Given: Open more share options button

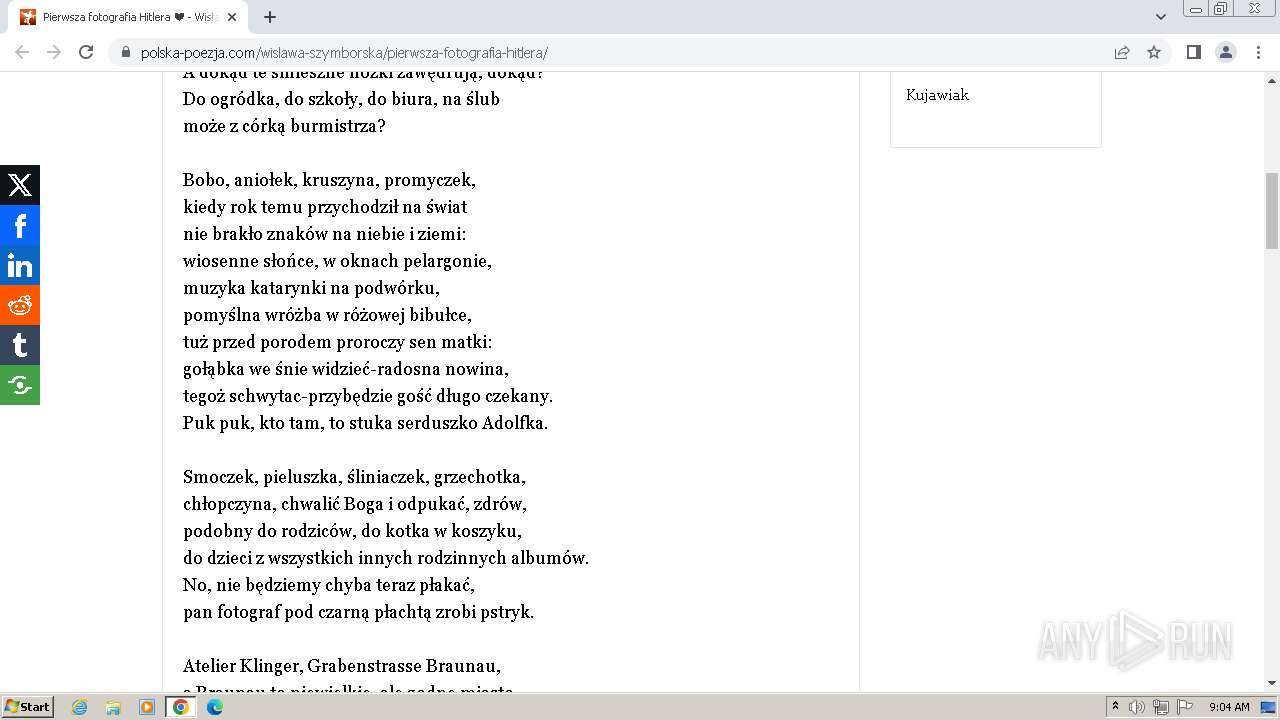Looking at the screenshot, I should point(20,385).
